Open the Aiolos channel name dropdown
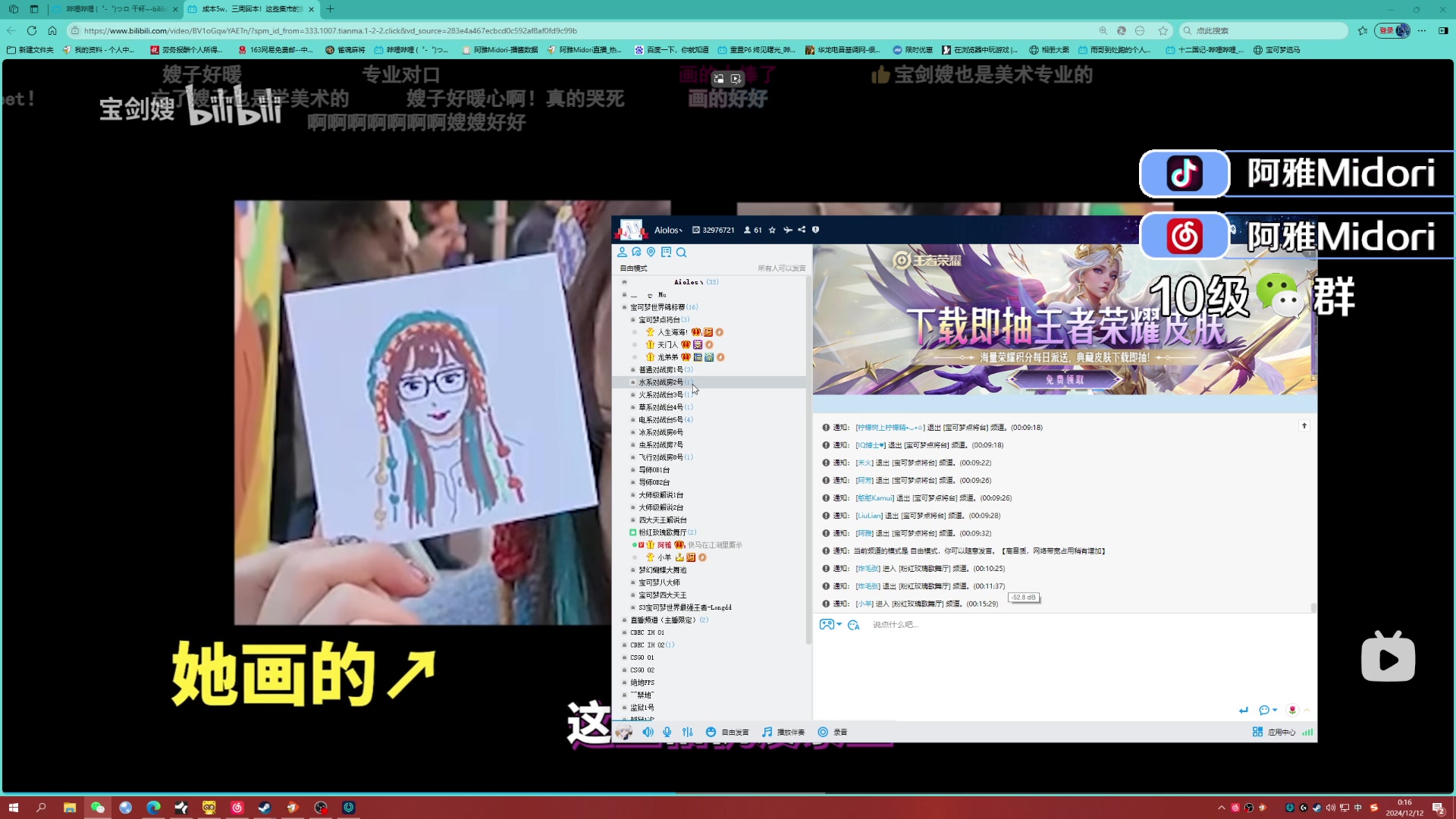The height and width of the screenshot is (819, 1456). point(668,230)
